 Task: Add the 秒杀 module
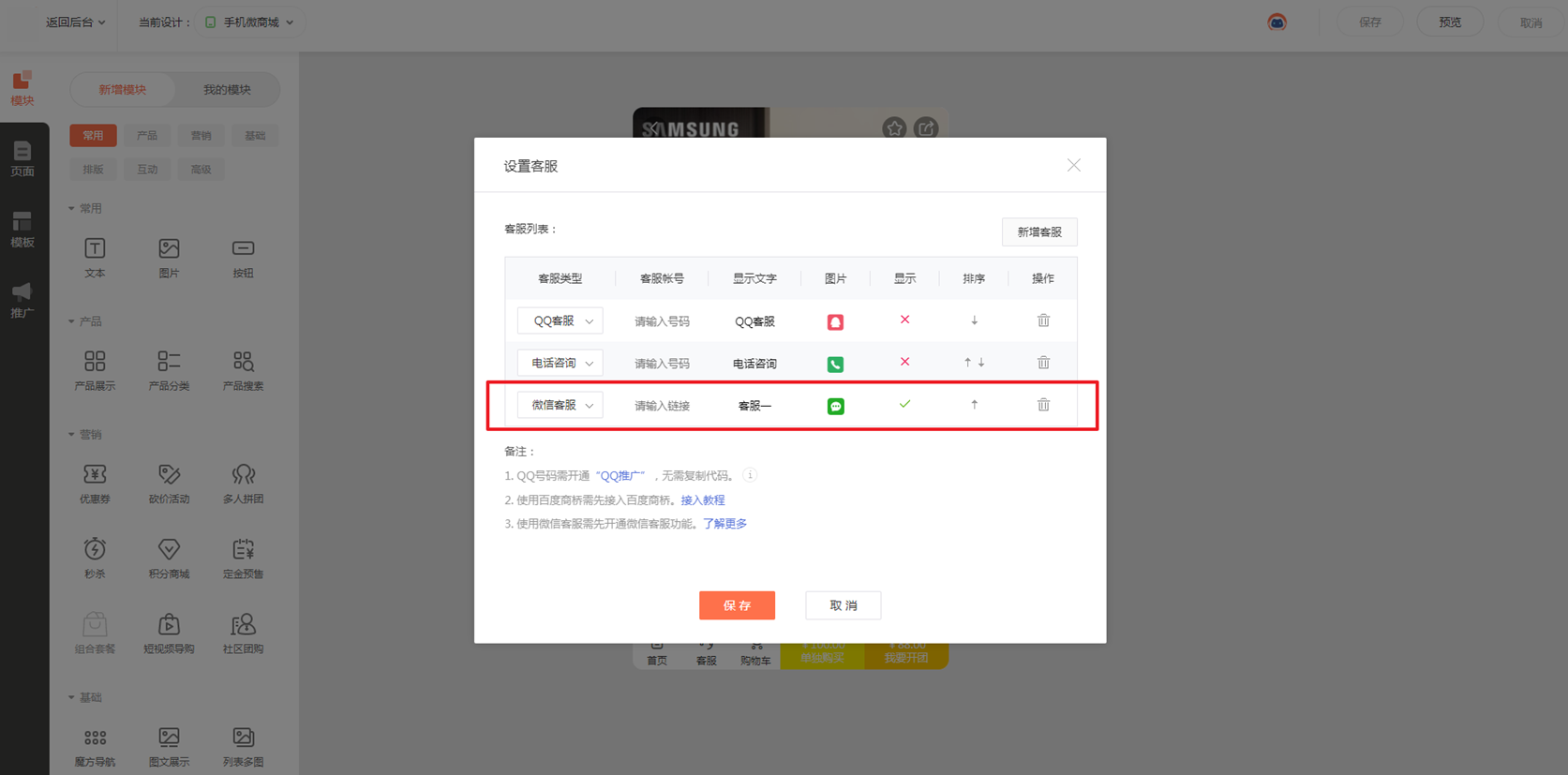tap(95, 559)
